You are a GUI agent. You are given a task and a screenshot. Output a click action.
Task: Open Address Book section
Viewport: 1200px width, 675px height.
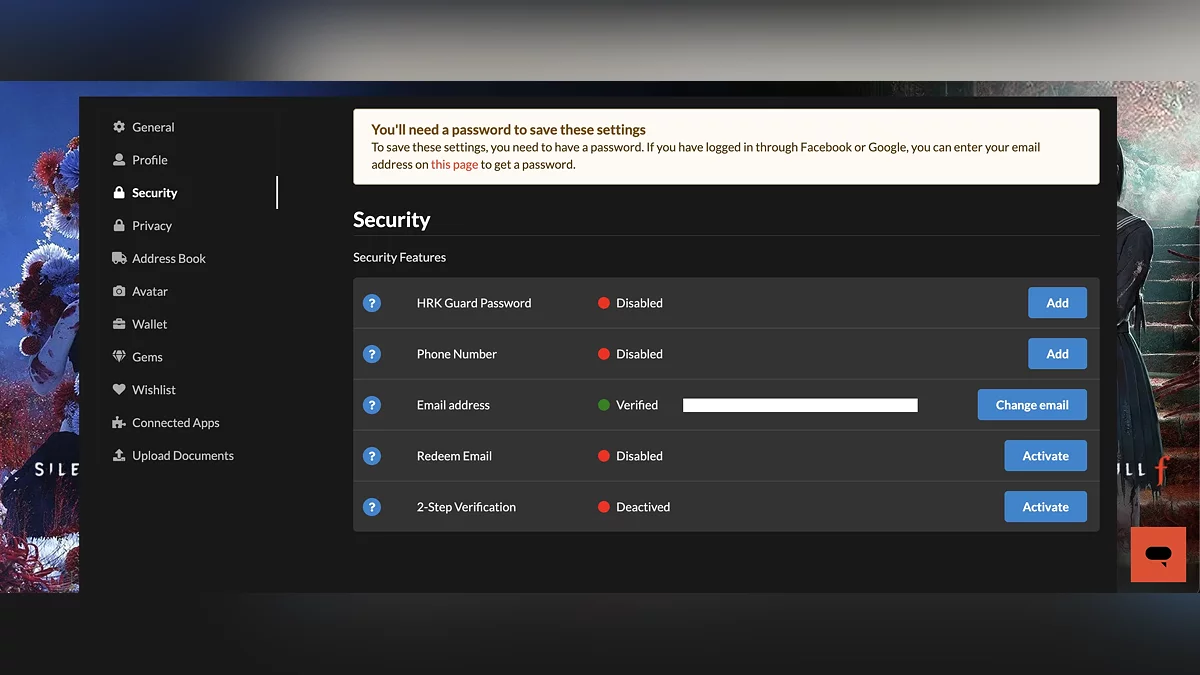[x=169, y=258]
